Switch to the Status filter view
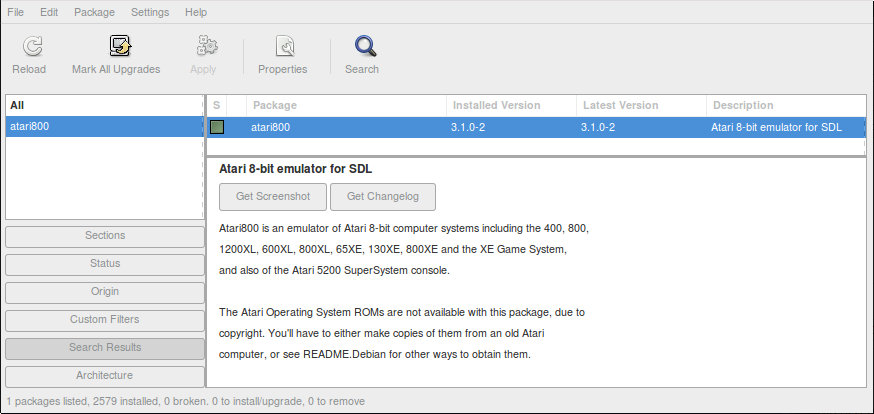The width and height of the screenshot is (874, 414). click(x=104, y=264)
